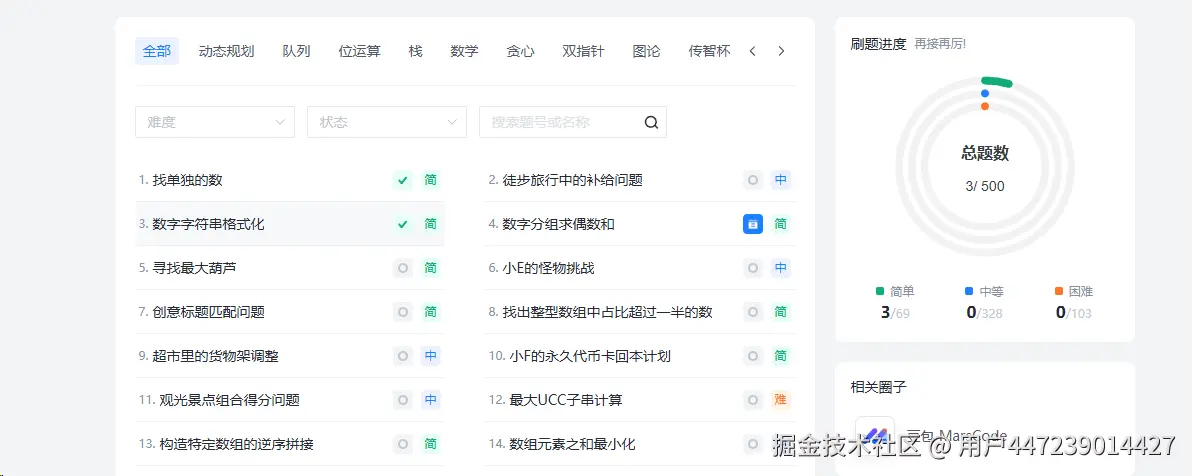Open the 豆包 MarsCode circle logo
1192x476 pixels.
pos(875,436)
